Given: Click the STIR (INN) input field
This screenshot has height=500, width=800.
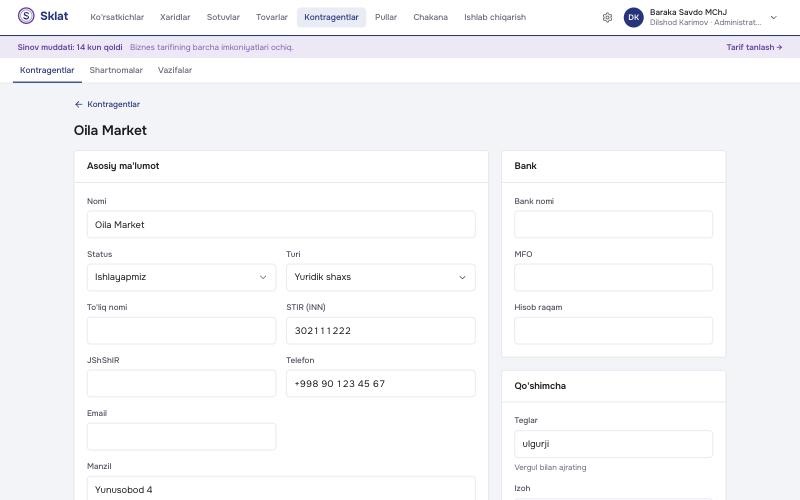Looking at the screenshot, I should click(x=381, y=331).
